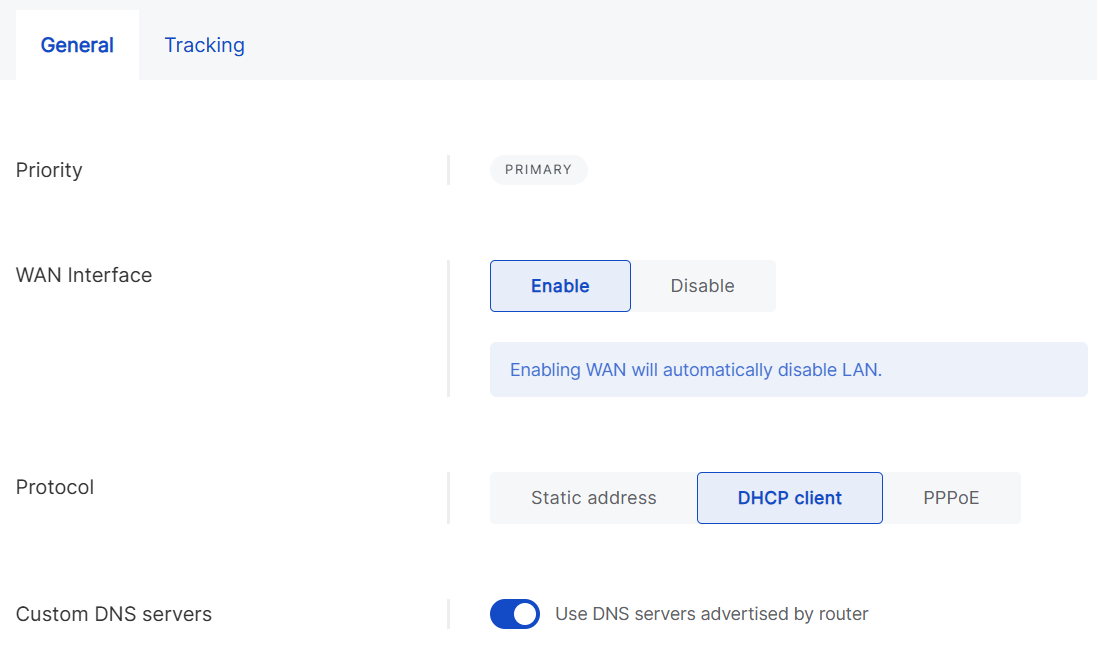Turn off 'Use DNS servers advertised by router'
Image resolution: width=1097 pixels, height=660 pixels.
tap(514, 614)
